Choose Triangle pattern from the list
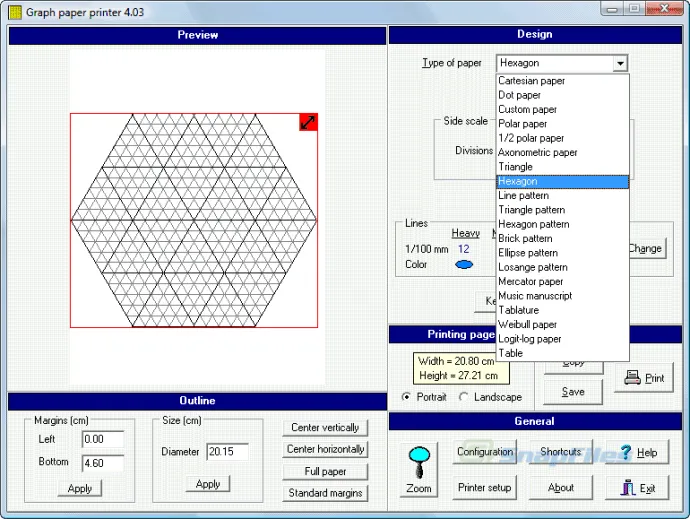This screenshot has height=519, width=690. [x=562, y=210]
